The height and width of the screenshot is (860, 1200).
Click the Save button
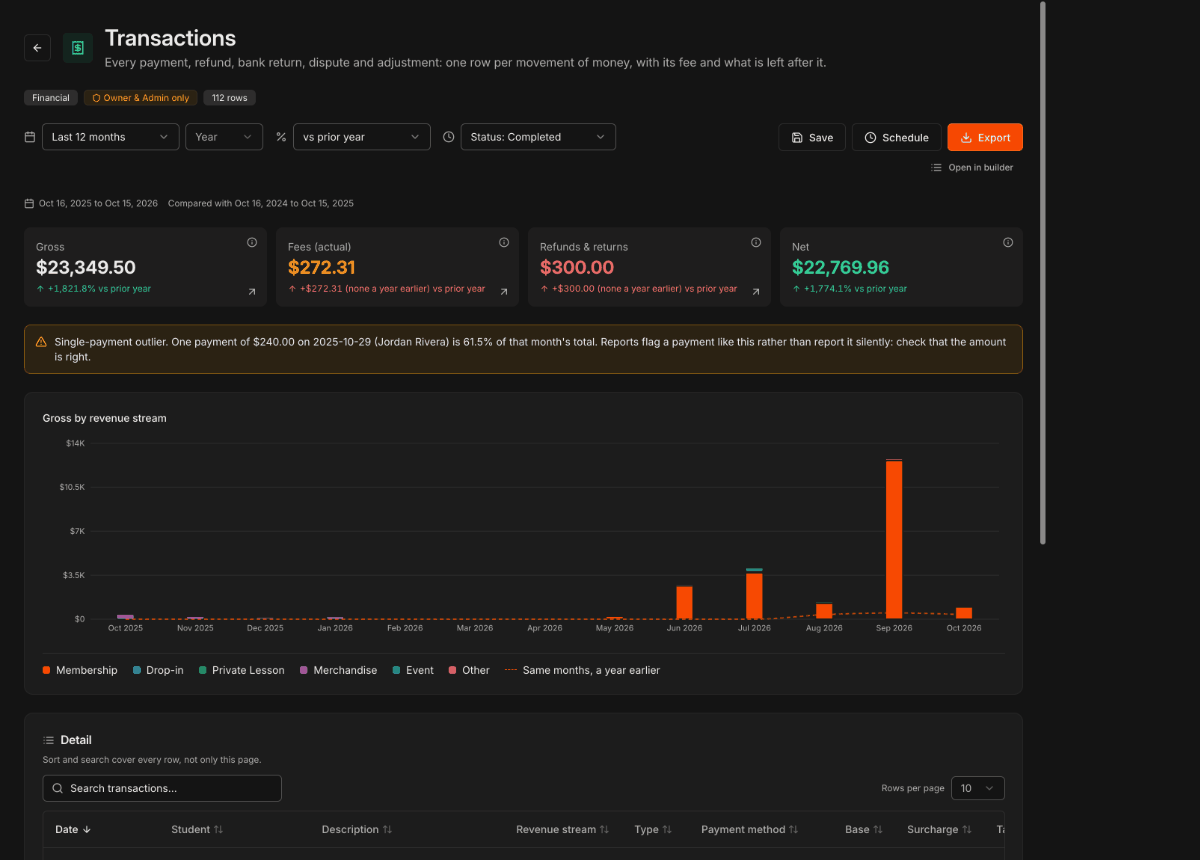tap(812, 137)
